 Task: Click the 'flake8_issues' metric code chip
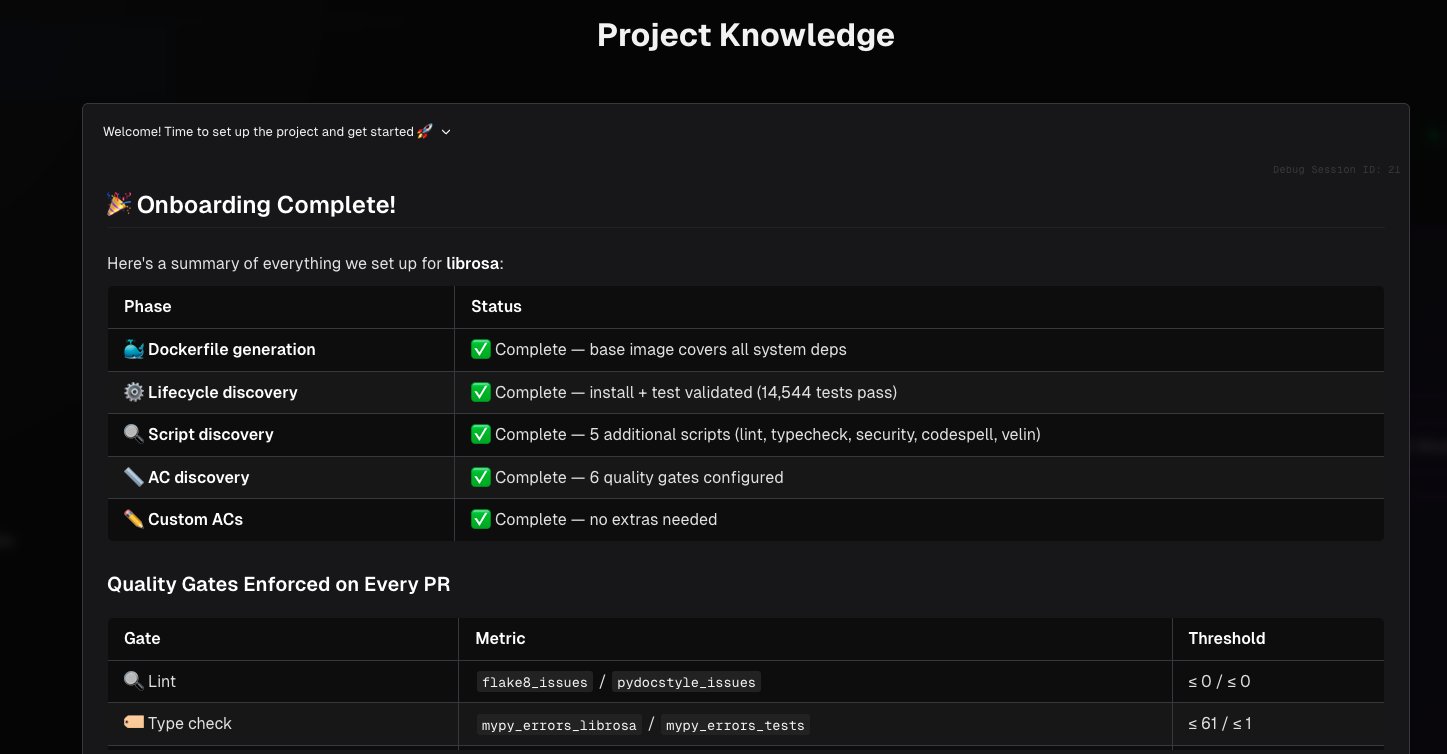534,683
